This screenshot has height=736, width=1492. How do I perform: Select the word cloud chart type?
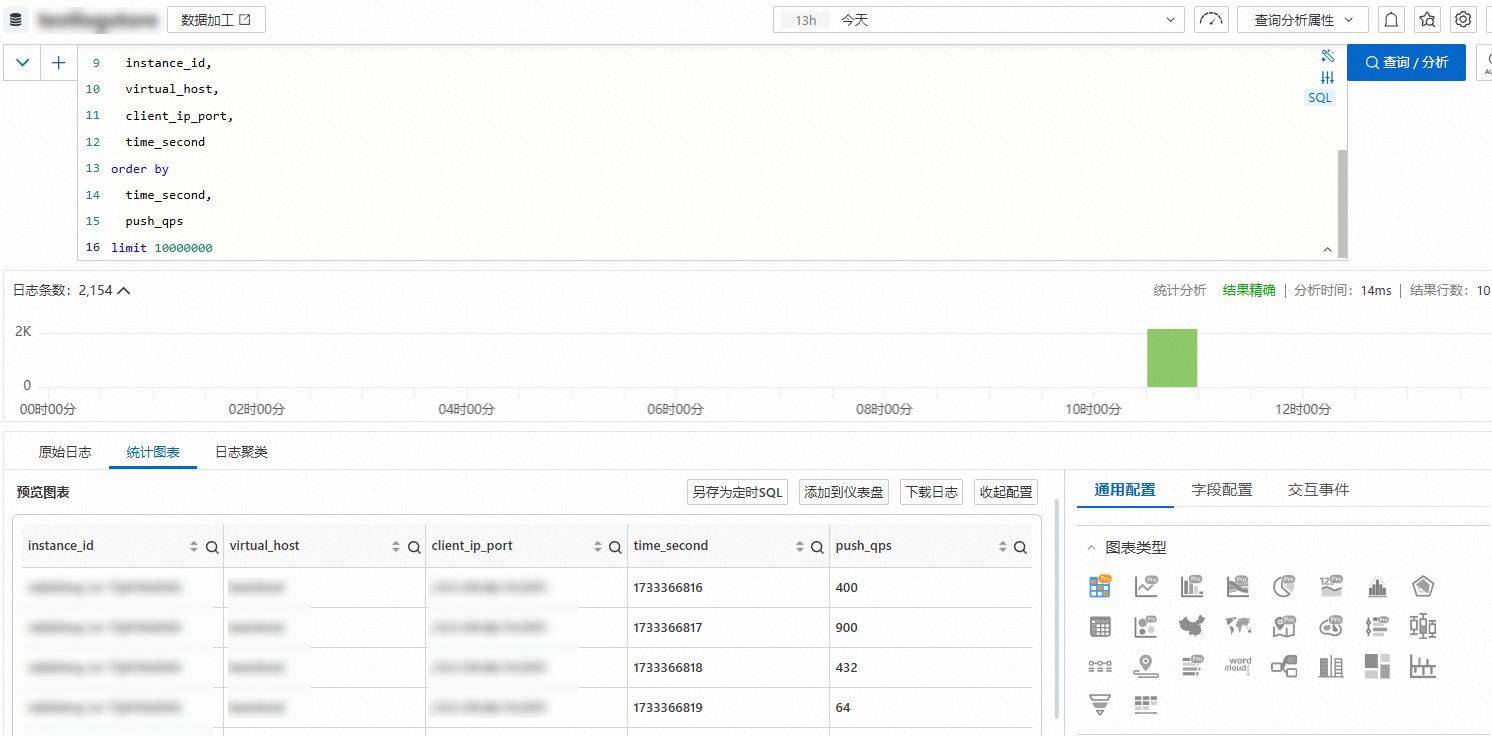point(1238,666)
